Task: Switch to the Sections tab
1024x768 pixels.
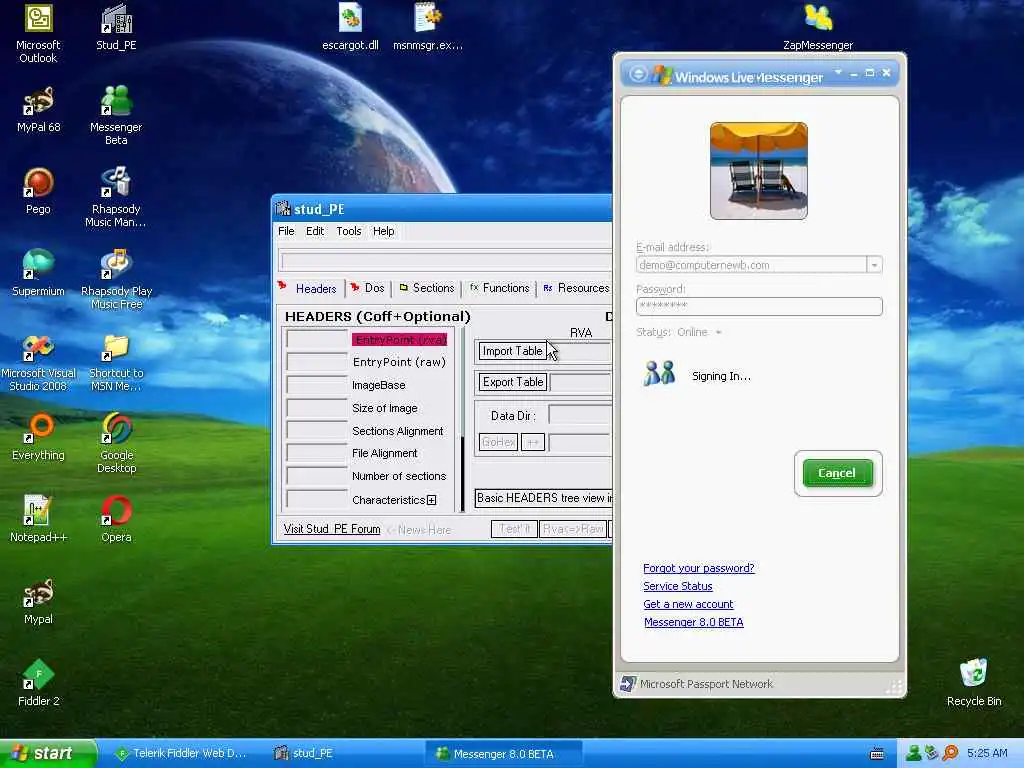Action: click(427, 288)
